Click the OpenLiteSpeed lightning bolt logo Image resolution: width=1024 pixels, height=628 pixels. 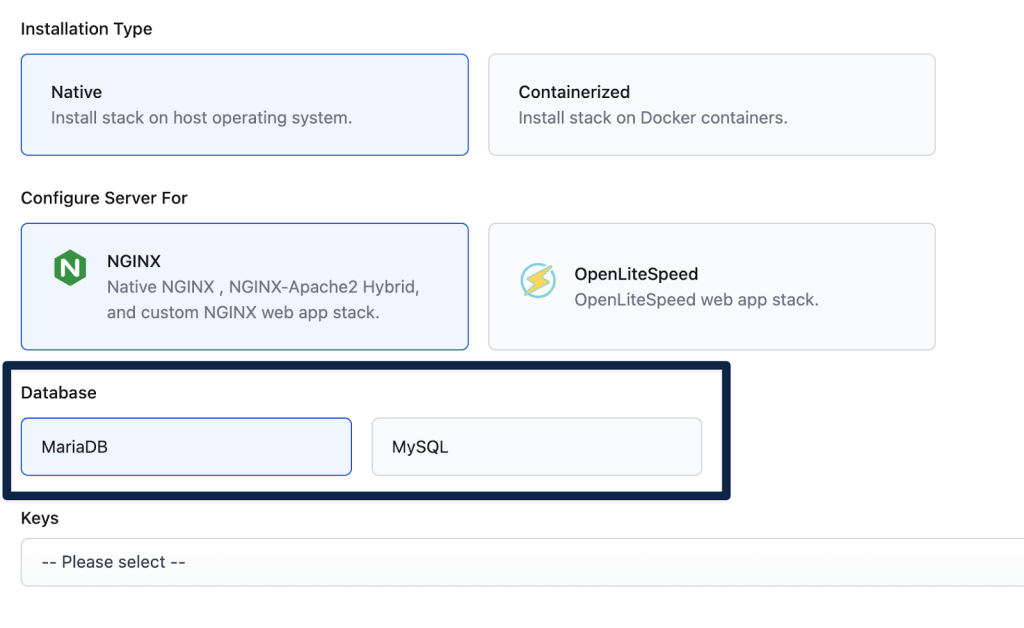click(537, 281)
